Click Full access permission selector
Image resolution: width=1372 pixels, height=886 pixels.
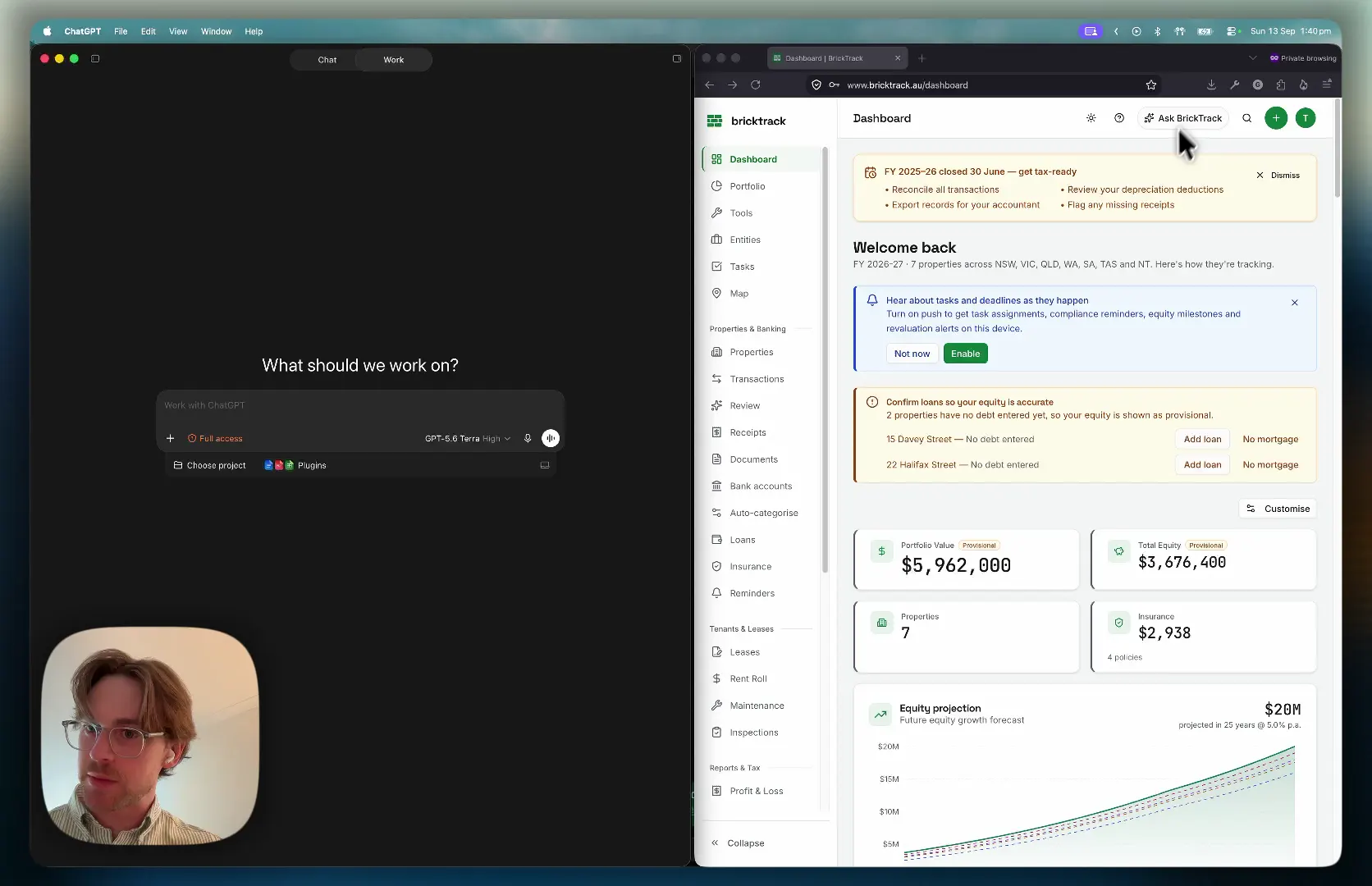215,438
